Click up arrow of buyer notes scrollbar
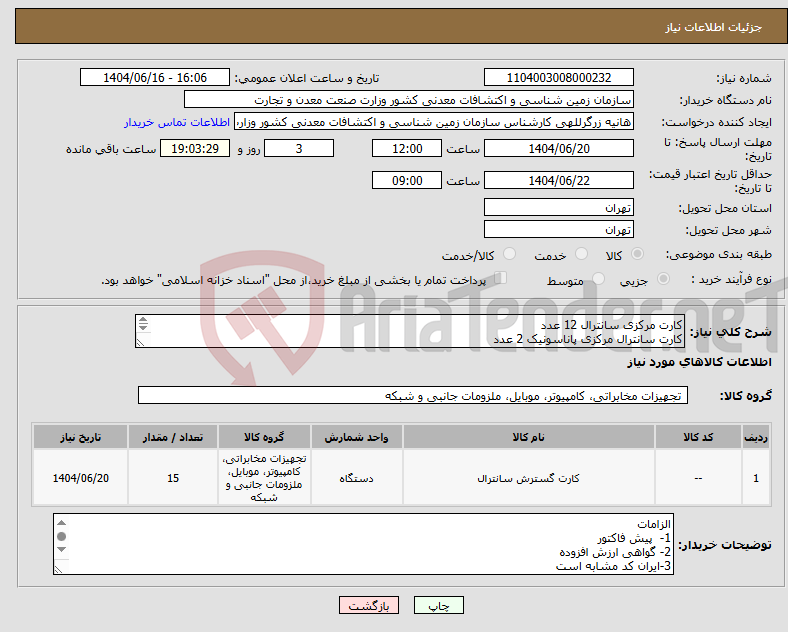This screenshot has width=788, height=632. 61,523
